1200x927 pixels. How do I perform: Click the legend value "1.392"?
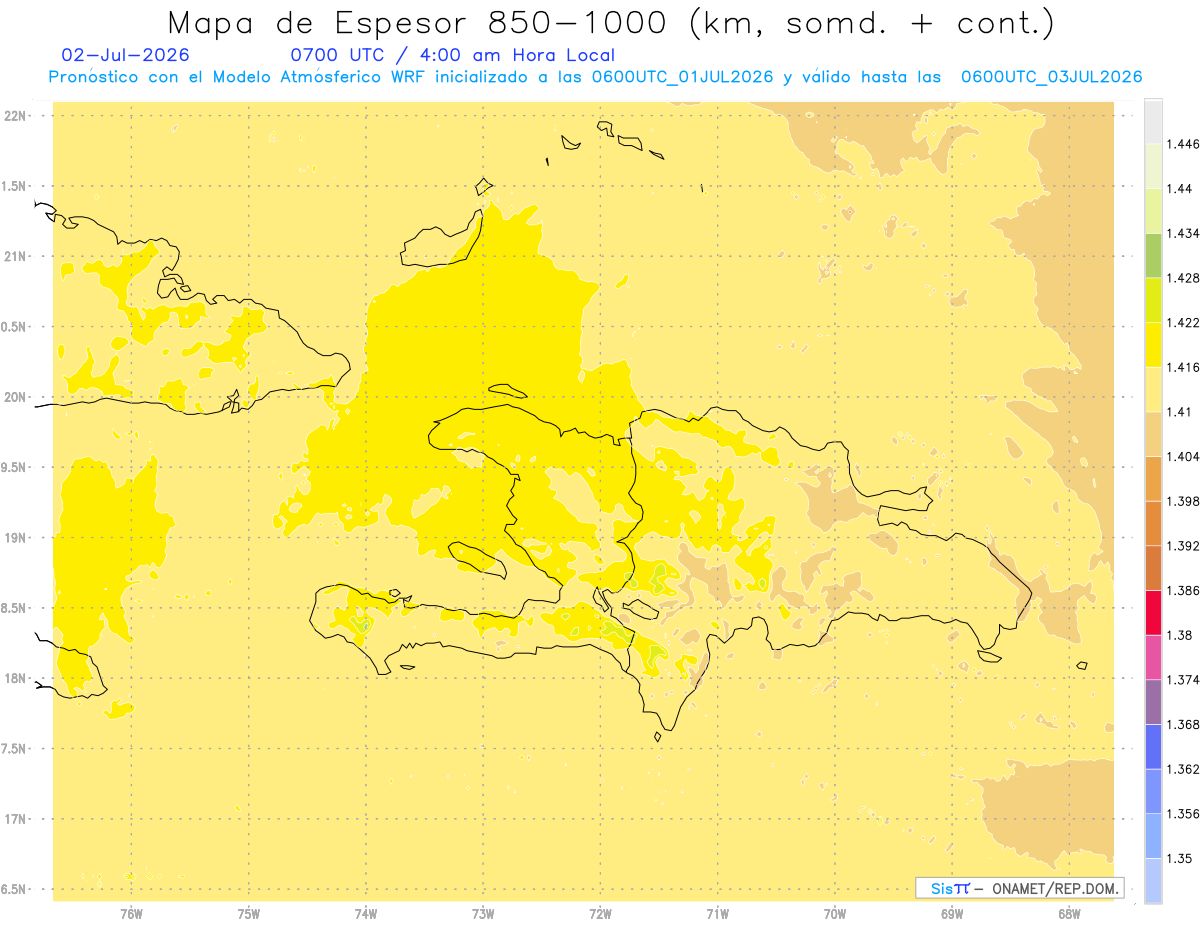pos(1183,546)
